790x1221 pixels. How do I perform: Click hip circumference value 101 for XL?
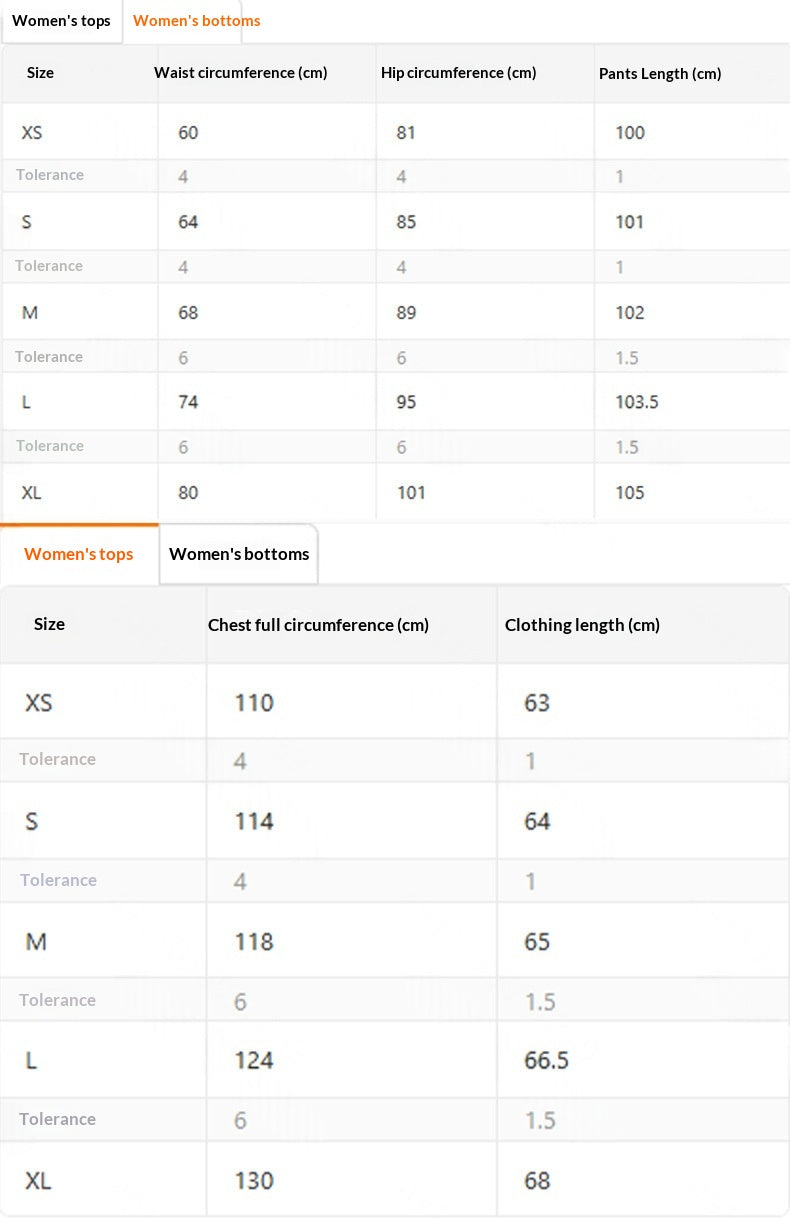coord(411,492)
